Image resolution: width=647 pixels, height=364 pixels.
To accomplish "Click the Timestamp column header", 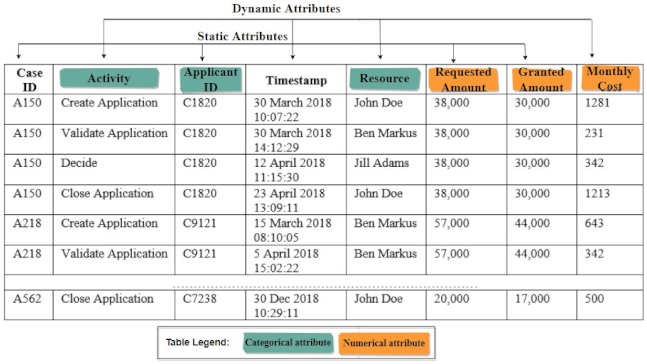I will 296,80.
